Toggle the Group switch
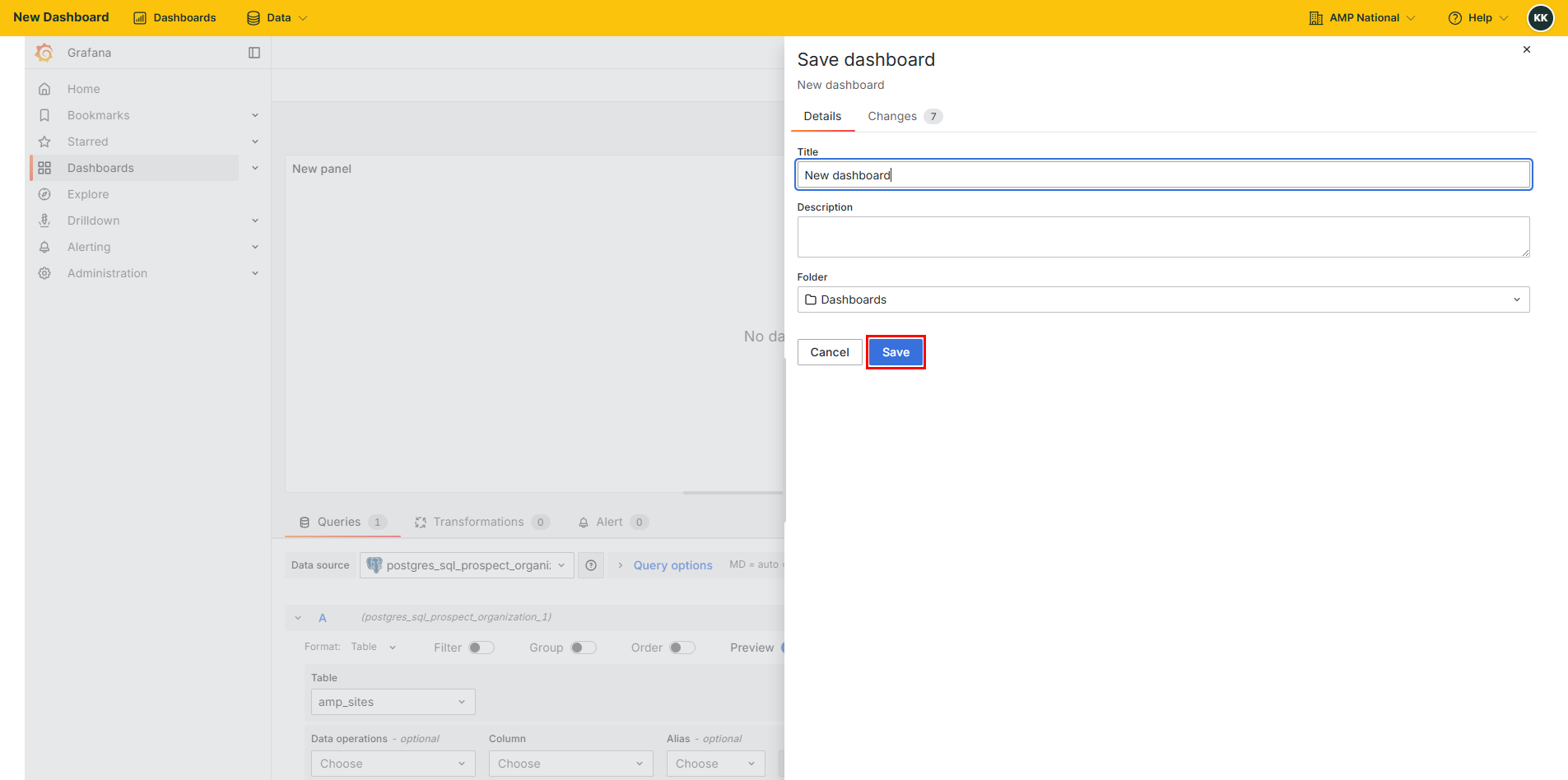The image size is (1568, 780). (584, 648)
